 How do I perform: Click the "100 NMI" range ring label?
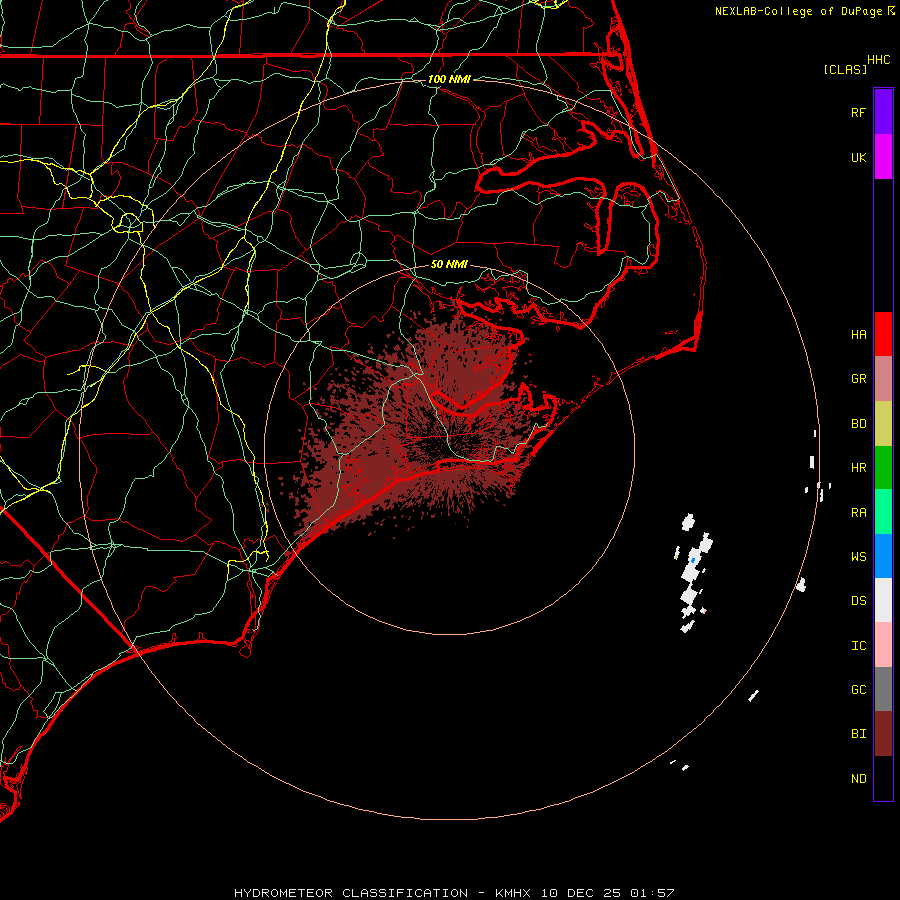(449, 79)
